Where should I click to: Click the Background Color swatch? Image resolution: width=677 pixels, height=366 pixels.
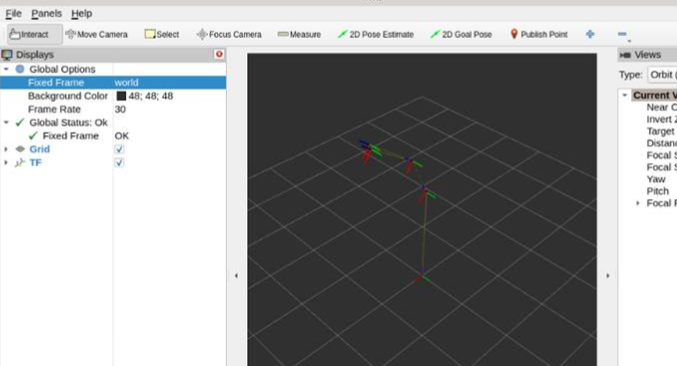(x=121, y=96)
